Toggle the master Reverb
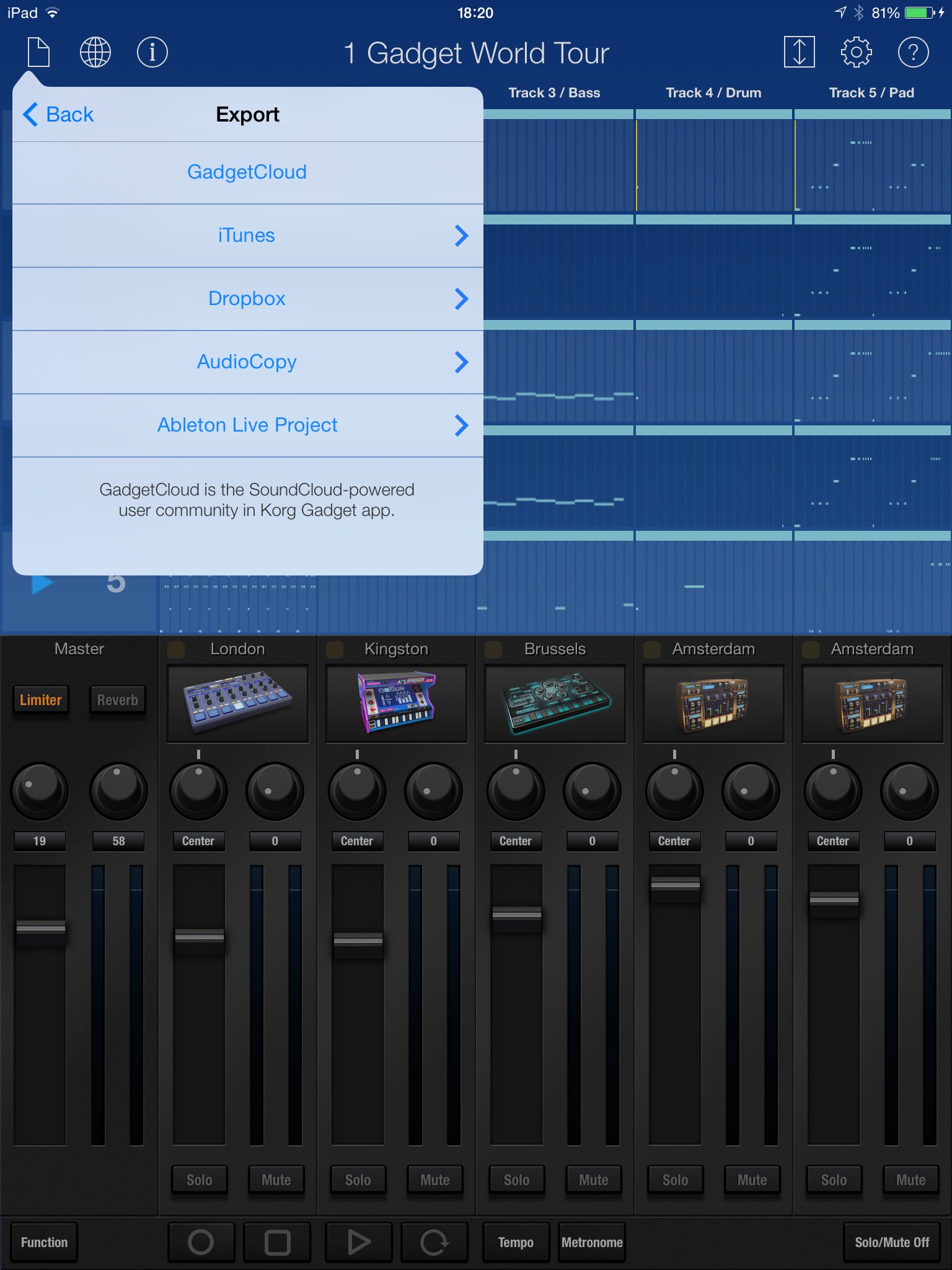 (118, 700)
